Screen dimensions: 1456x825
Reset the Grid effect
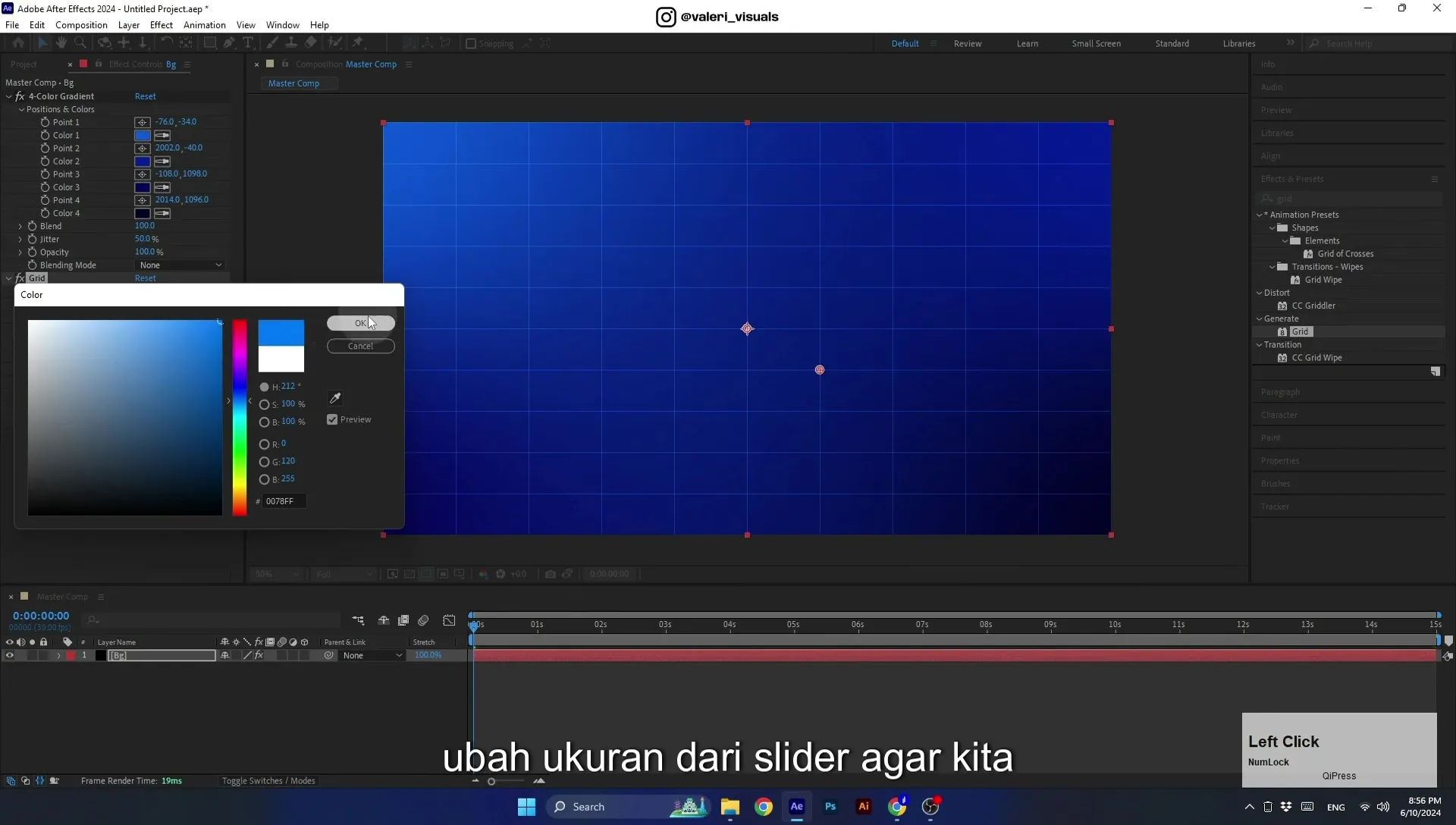[145, 278]
